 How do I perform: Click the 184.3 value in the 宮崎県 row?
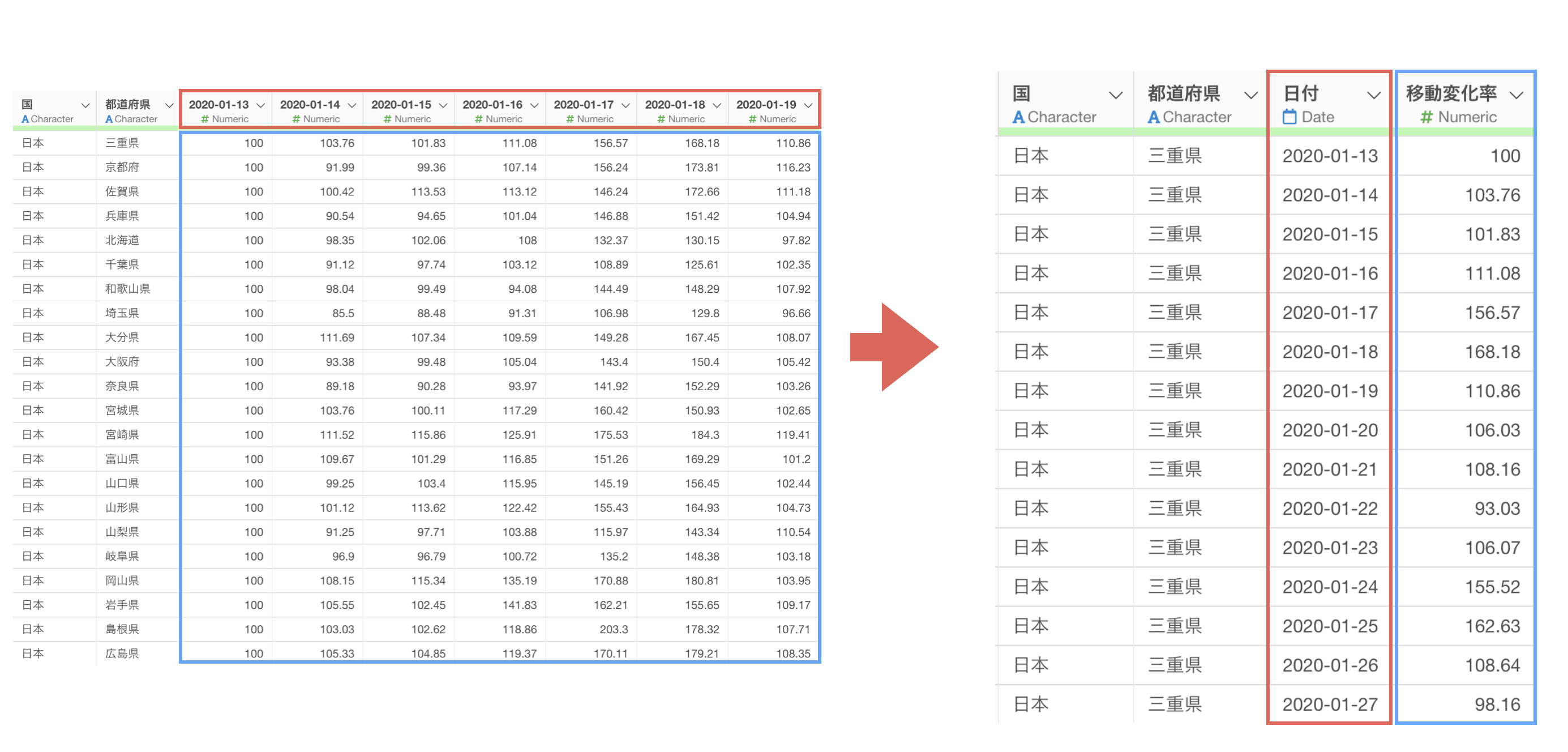[x=705, y=435]
